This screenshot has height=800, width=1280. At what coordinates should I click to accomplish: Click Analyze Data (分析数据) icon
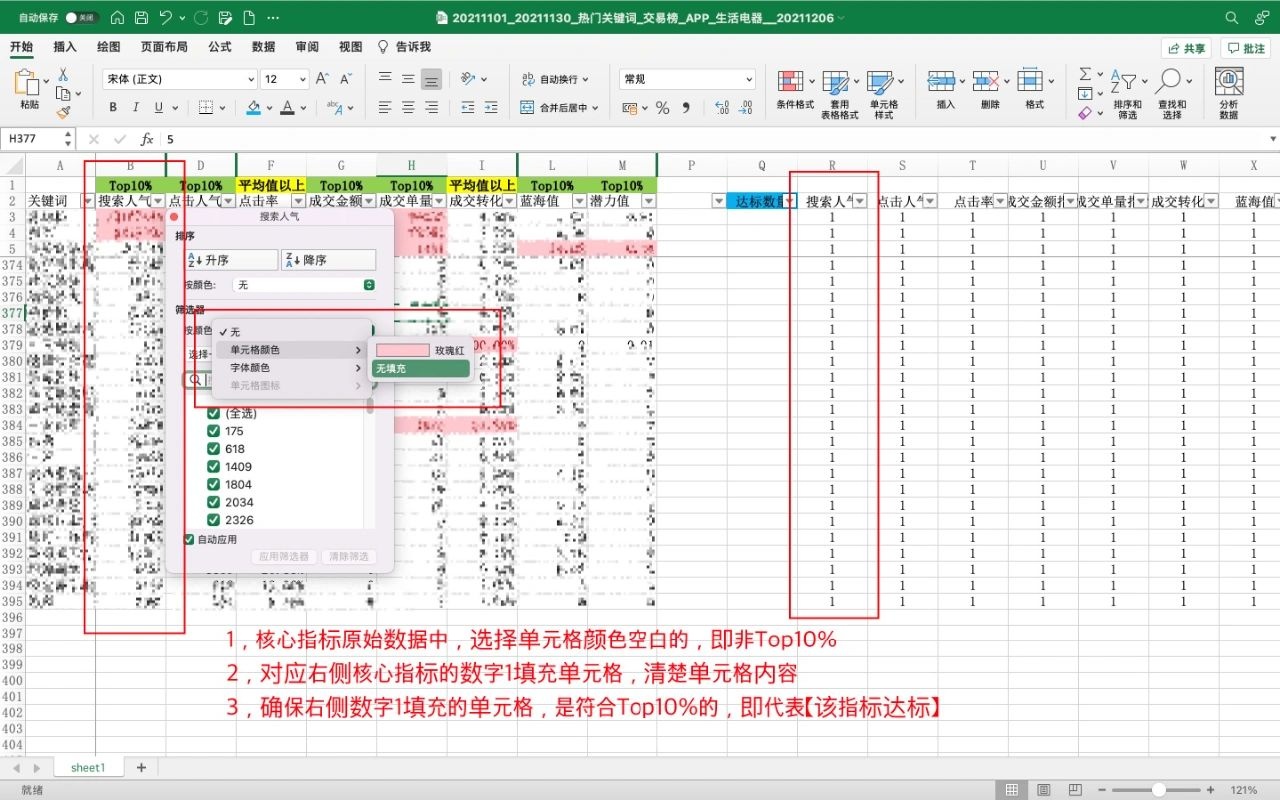(x=1229, y=94)
